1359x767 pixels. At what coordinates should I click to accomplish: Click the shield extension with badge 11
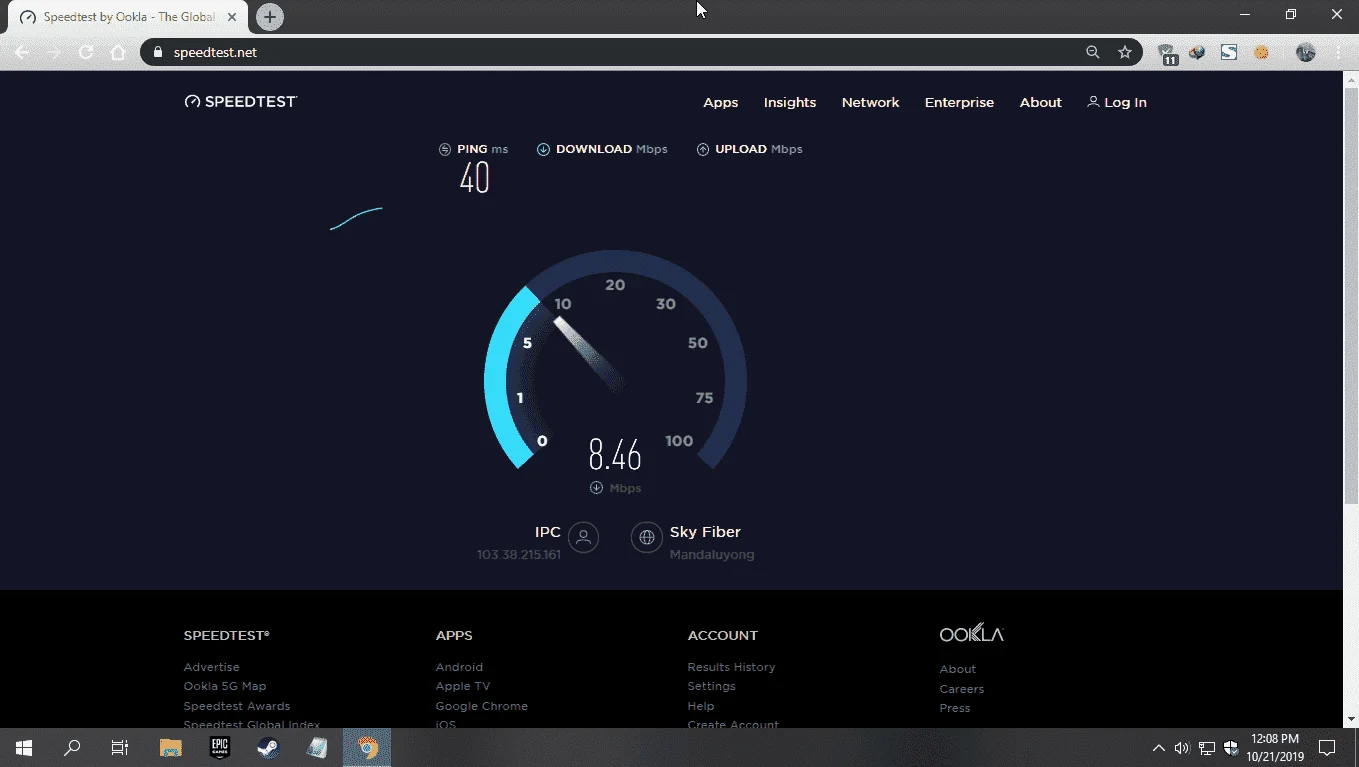click(1167, 54)
